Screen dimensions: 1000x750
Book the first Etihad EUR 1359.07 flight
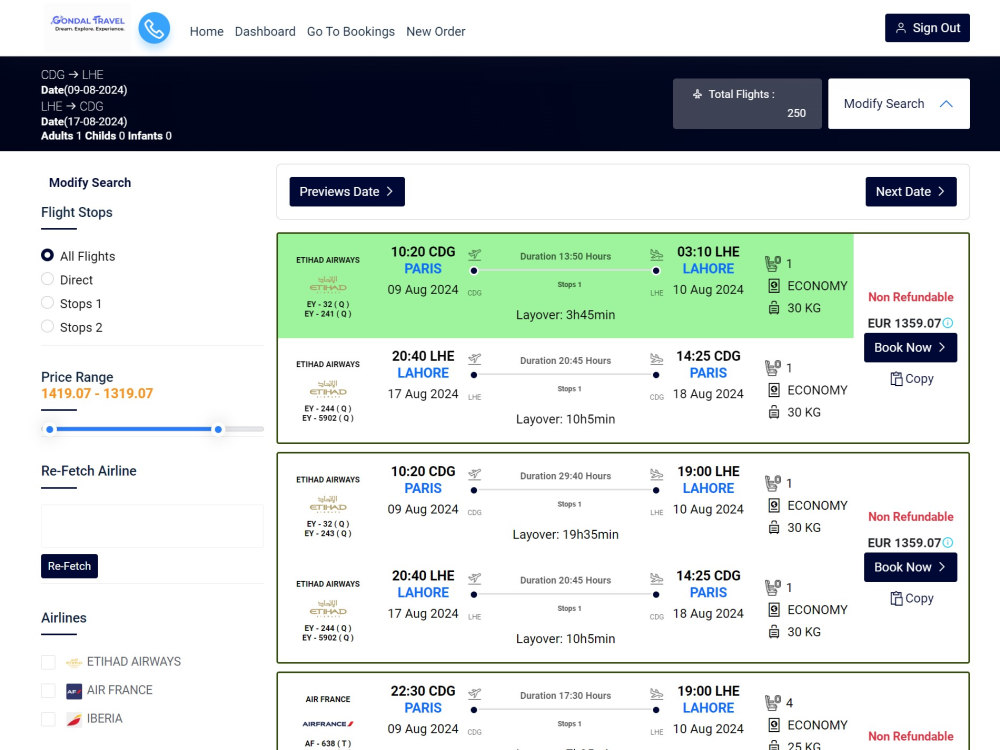(x=911, y=348)
